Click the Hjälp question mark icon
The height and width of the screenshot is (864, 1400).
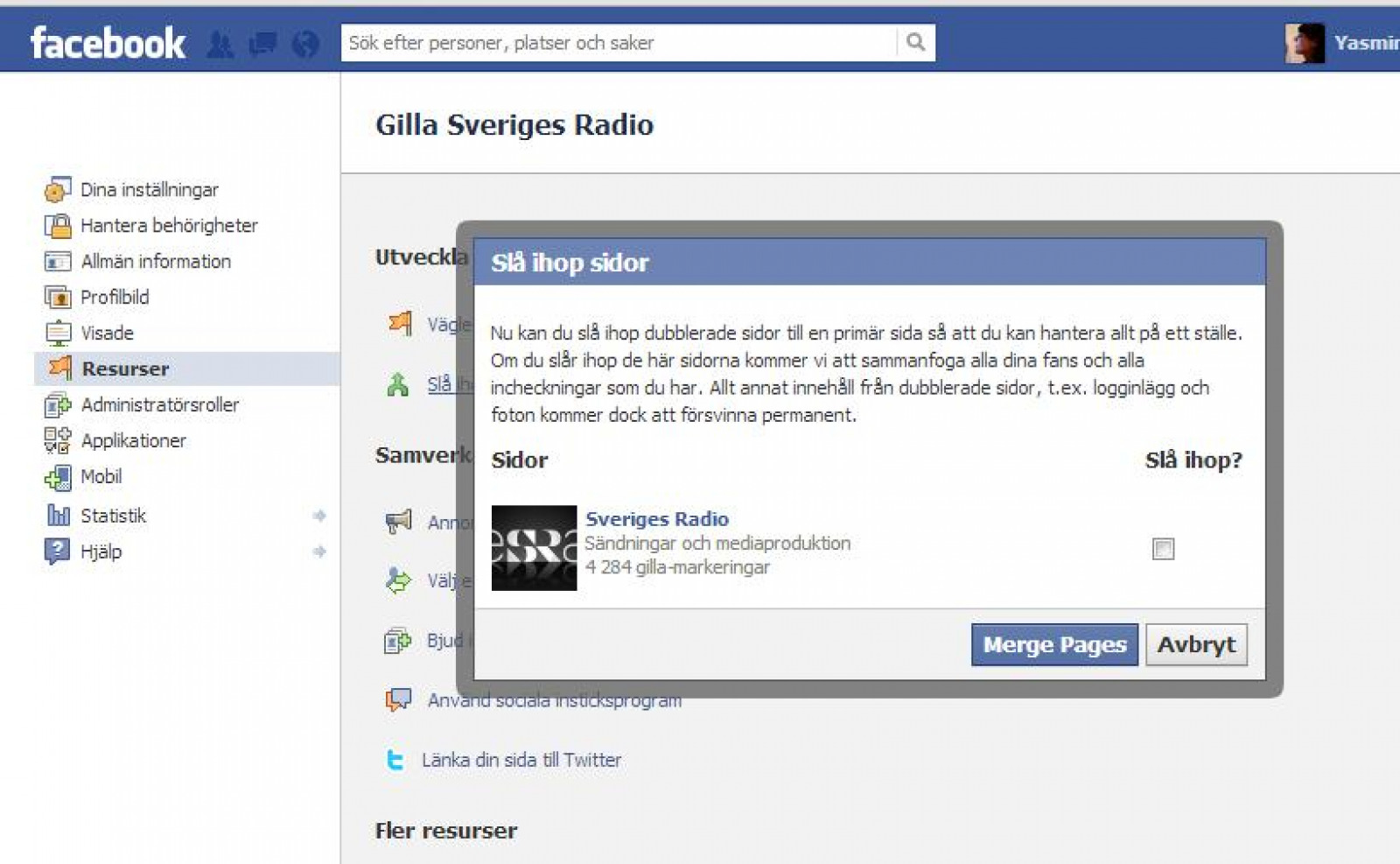[x=57, y=551]
